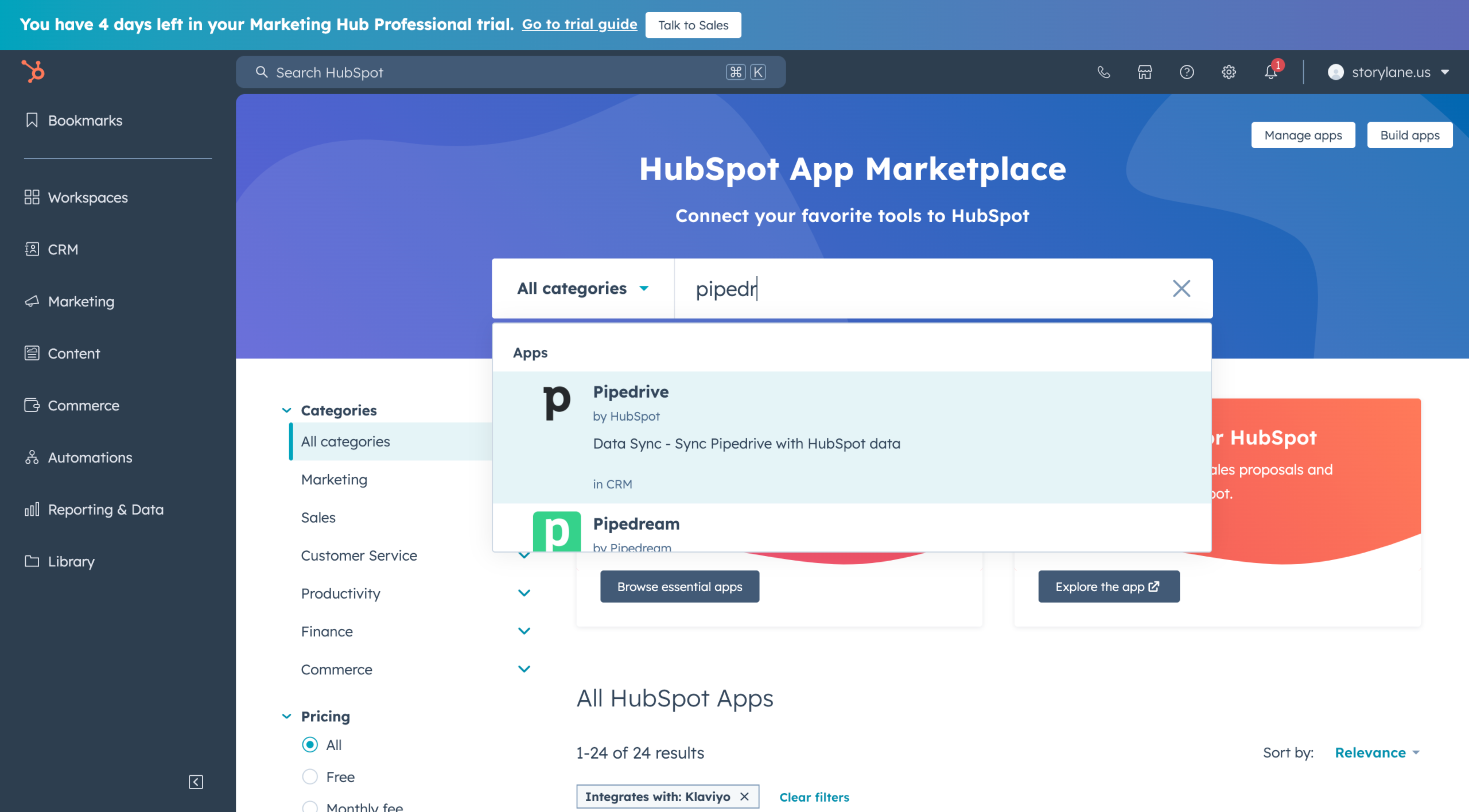Viewport: 1469px width, 812px height.
Task: Select the Monthly fee pricing option
Action: [310, 806]
